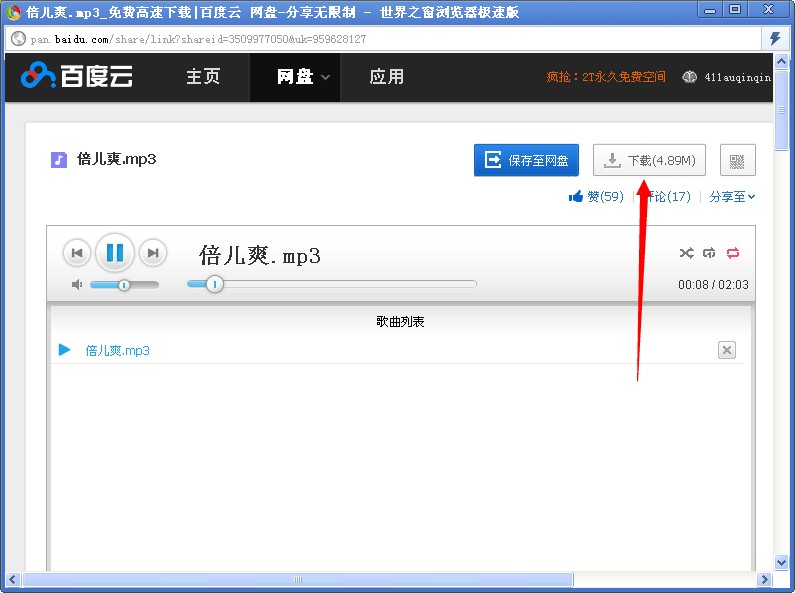Viewport: 795px width, 593px height.
Task: Click the browser address bar URL
Action: (198, 39)
